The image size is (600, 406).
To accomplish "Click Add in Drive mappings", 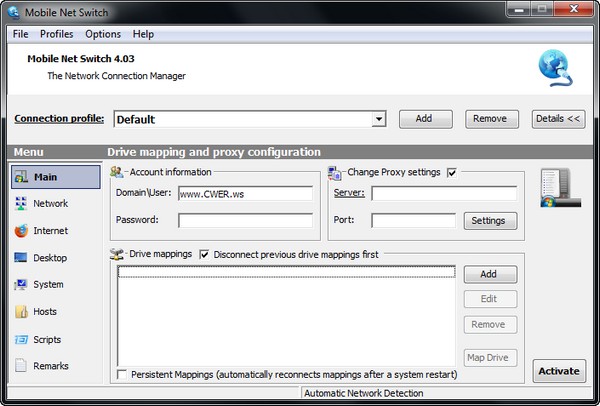I will [x=490, y=274].
